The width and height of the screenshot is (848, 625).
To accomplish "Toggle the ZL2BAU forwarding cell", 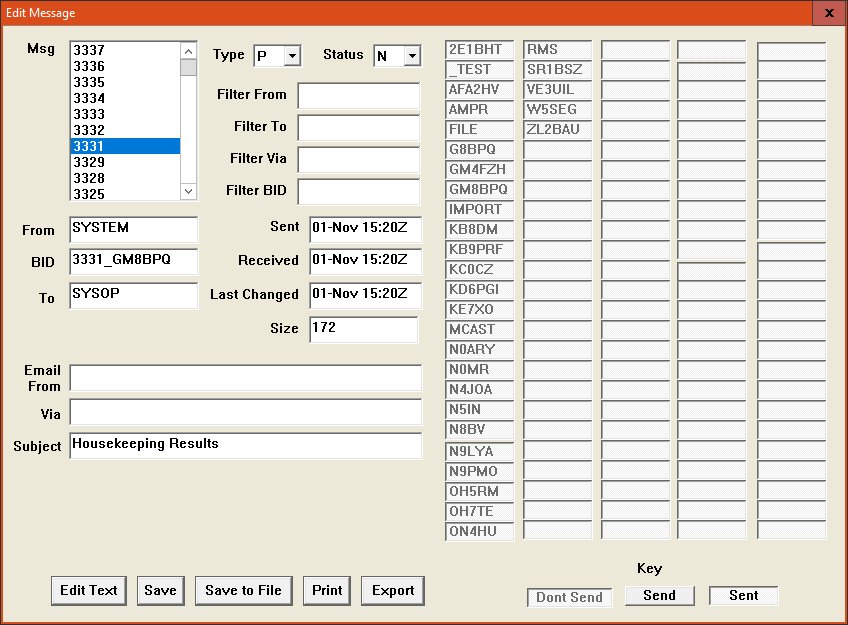I will [x=557, y=130].
